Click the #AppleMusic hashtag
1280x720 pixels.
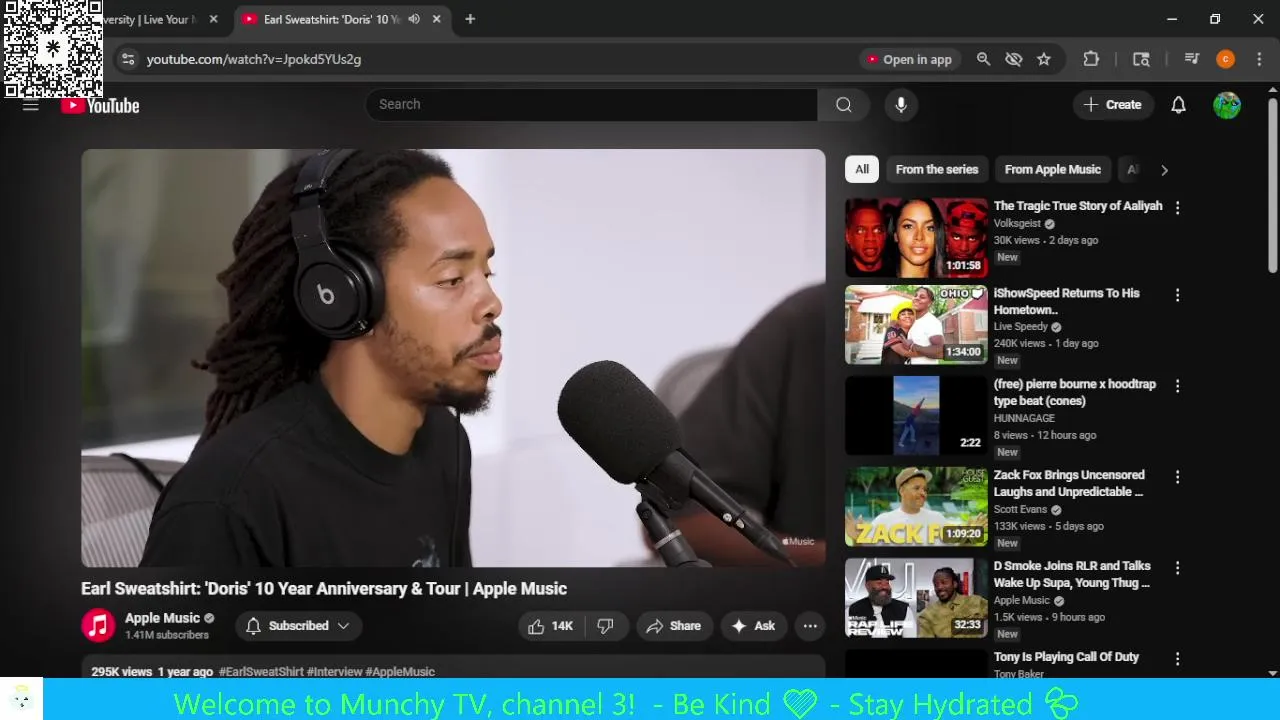(400, 672)
